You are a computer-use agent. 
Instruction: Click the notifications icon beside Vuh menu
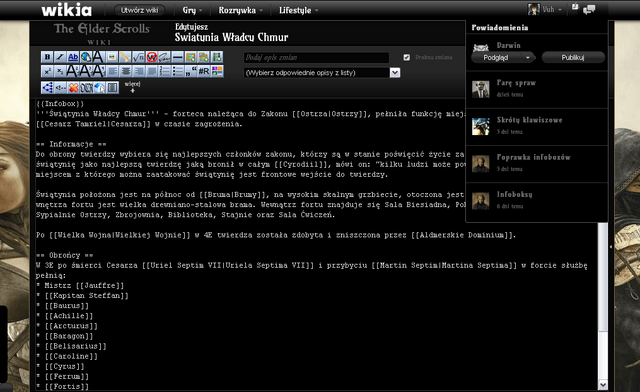(575, 7)
